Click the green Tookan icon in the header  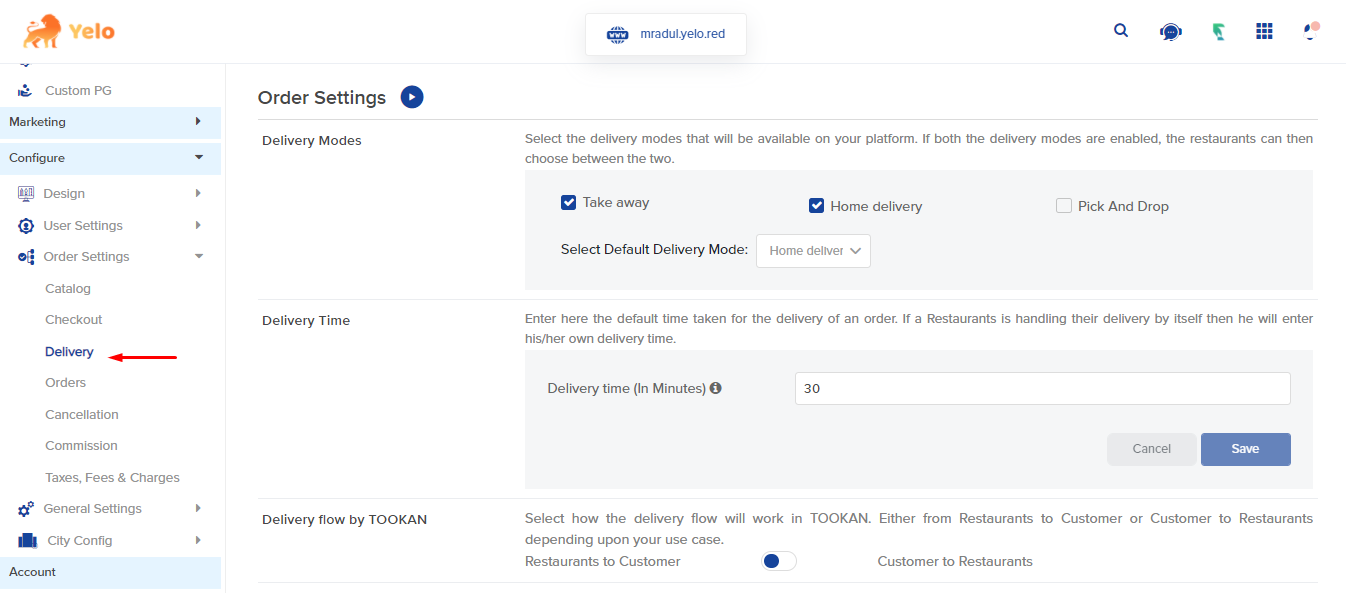1218,31
